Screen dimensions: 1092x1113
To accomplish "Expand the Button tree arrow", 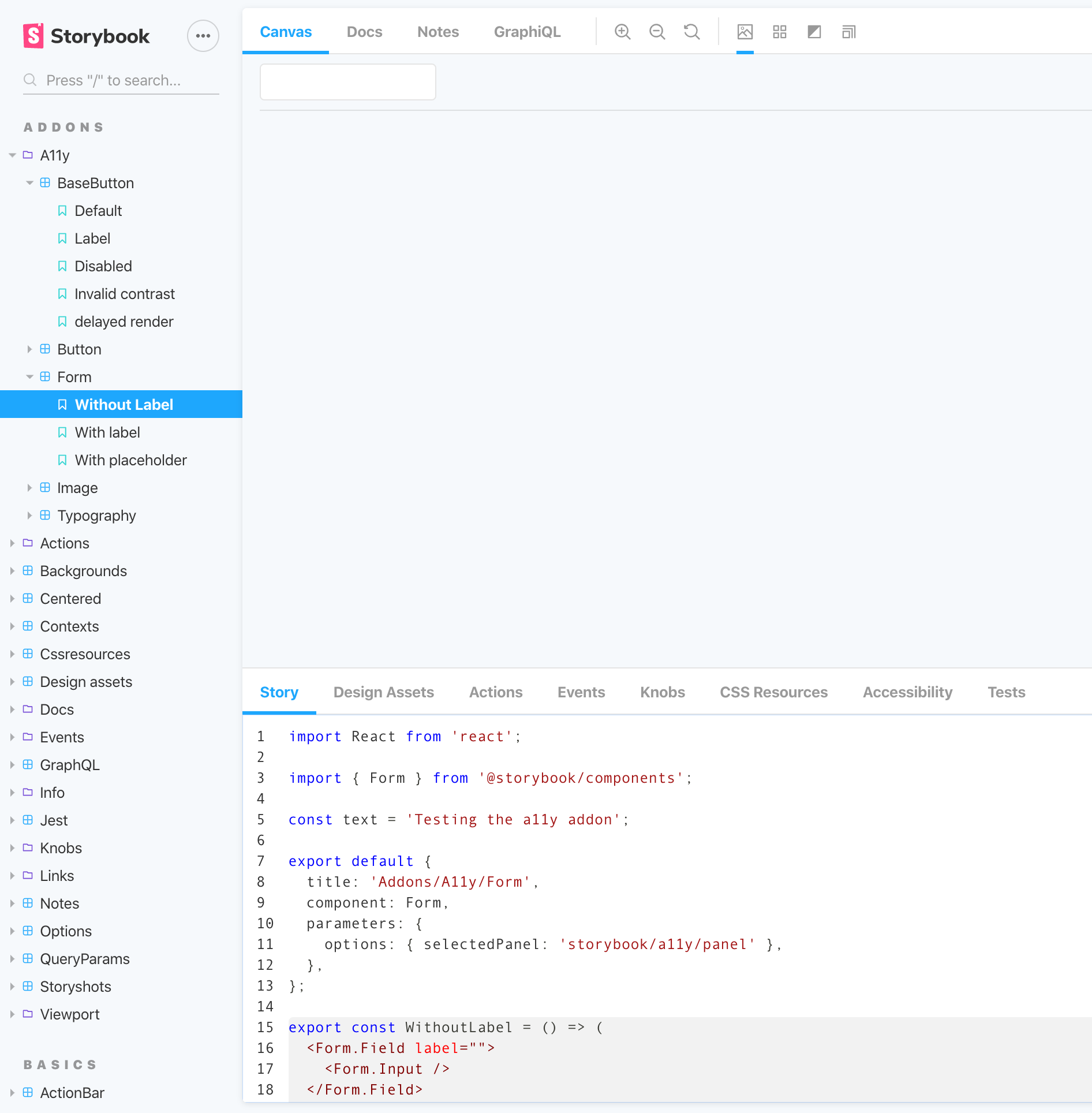I will 29,349.
